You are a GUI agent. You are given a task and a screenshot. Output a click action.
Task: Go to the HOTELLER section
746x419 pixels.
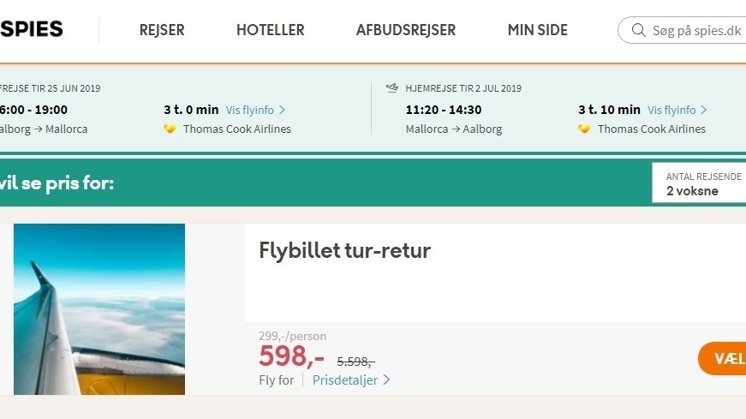coord(270,30)
